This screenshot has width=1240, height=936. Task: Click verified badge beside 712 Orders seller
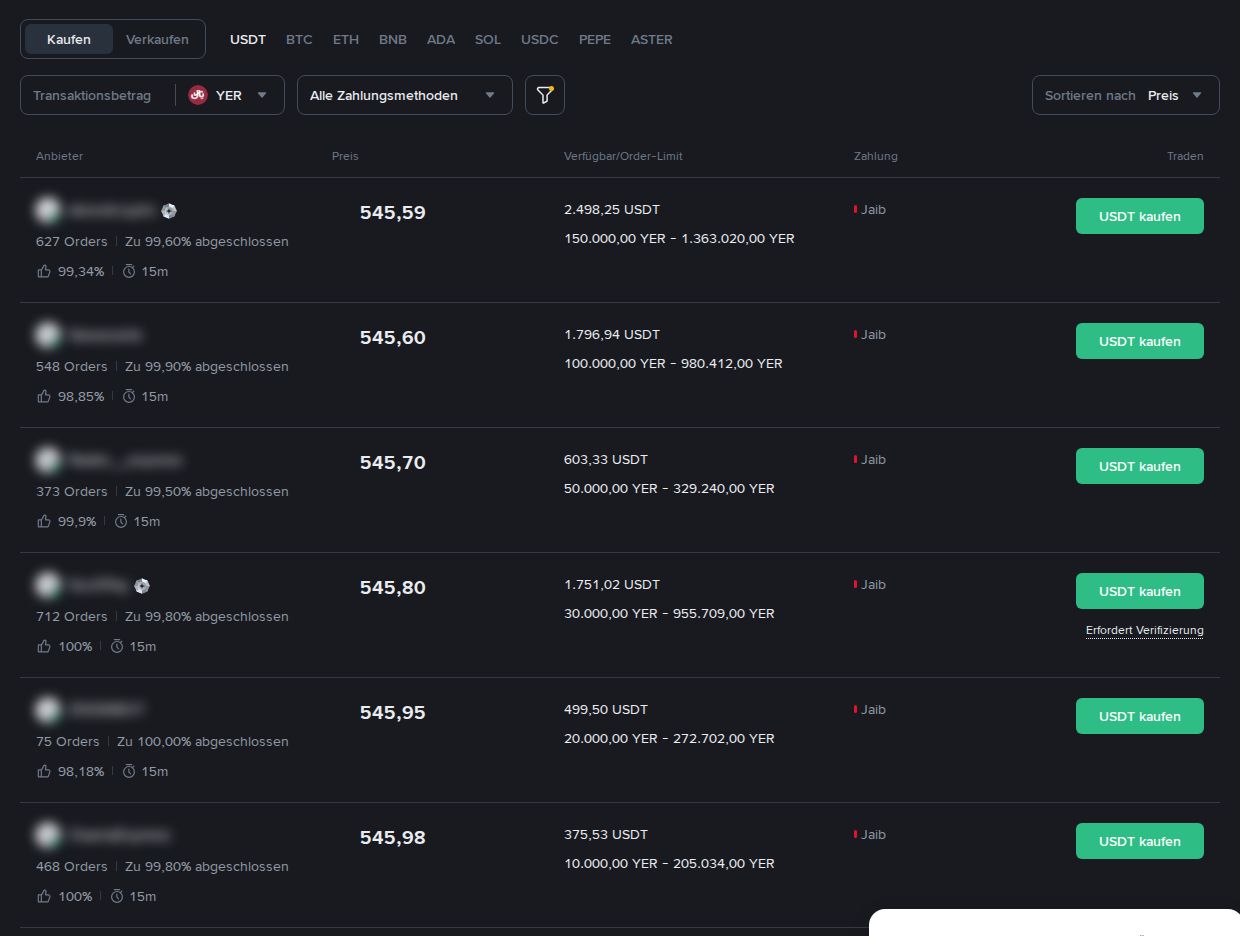[142, 585]
